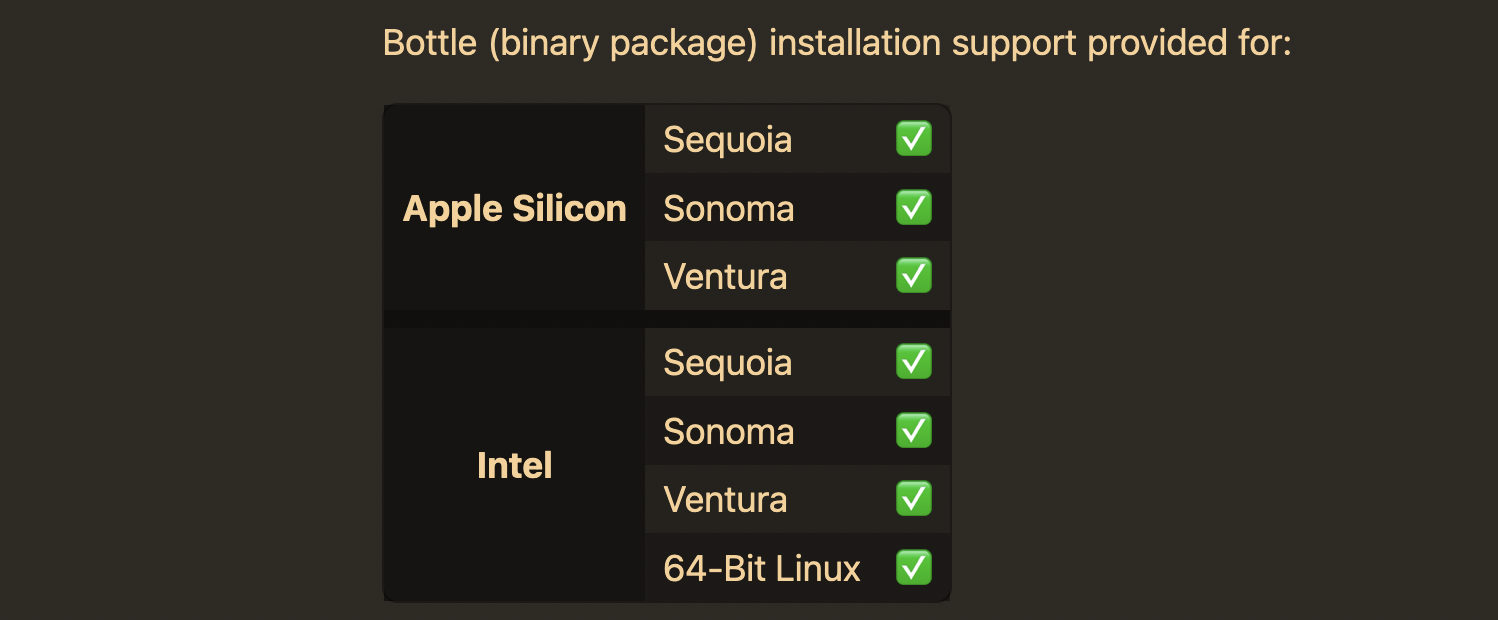
Task: Click the Sonoma label under Apple Silicon
Action: (x=729, y=209)
